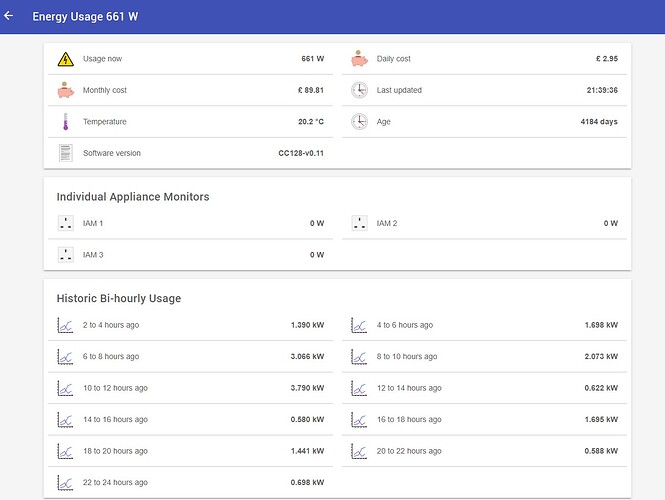Select the CC128-v0.11 version value
Viewport: 665px width, 500px height.
tap(301, 153)
